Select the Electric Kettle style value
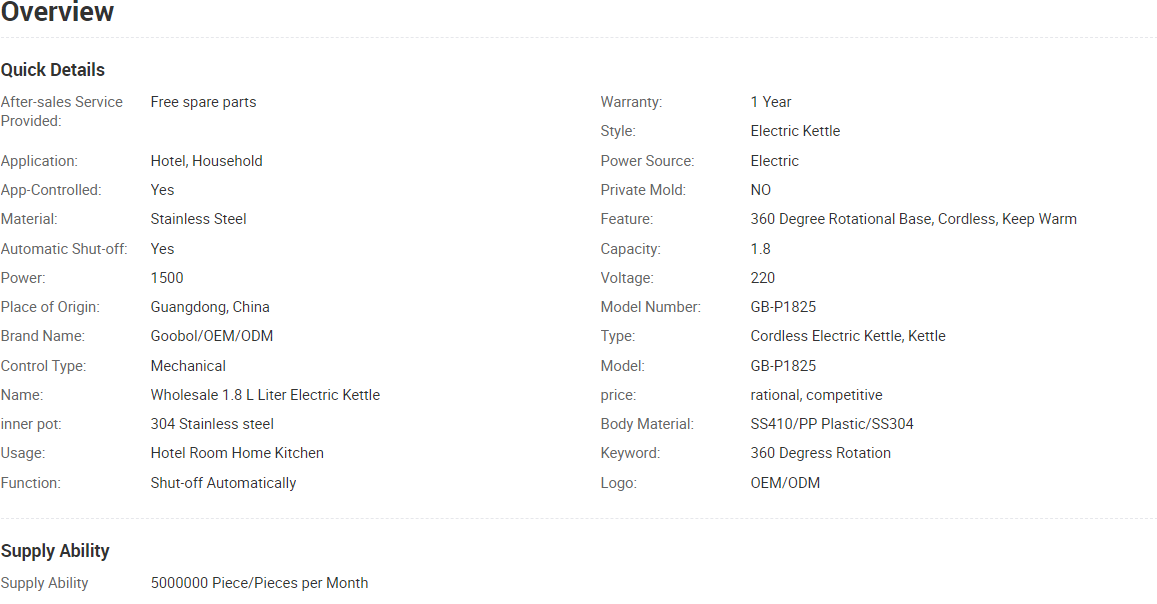 (795, 131)
